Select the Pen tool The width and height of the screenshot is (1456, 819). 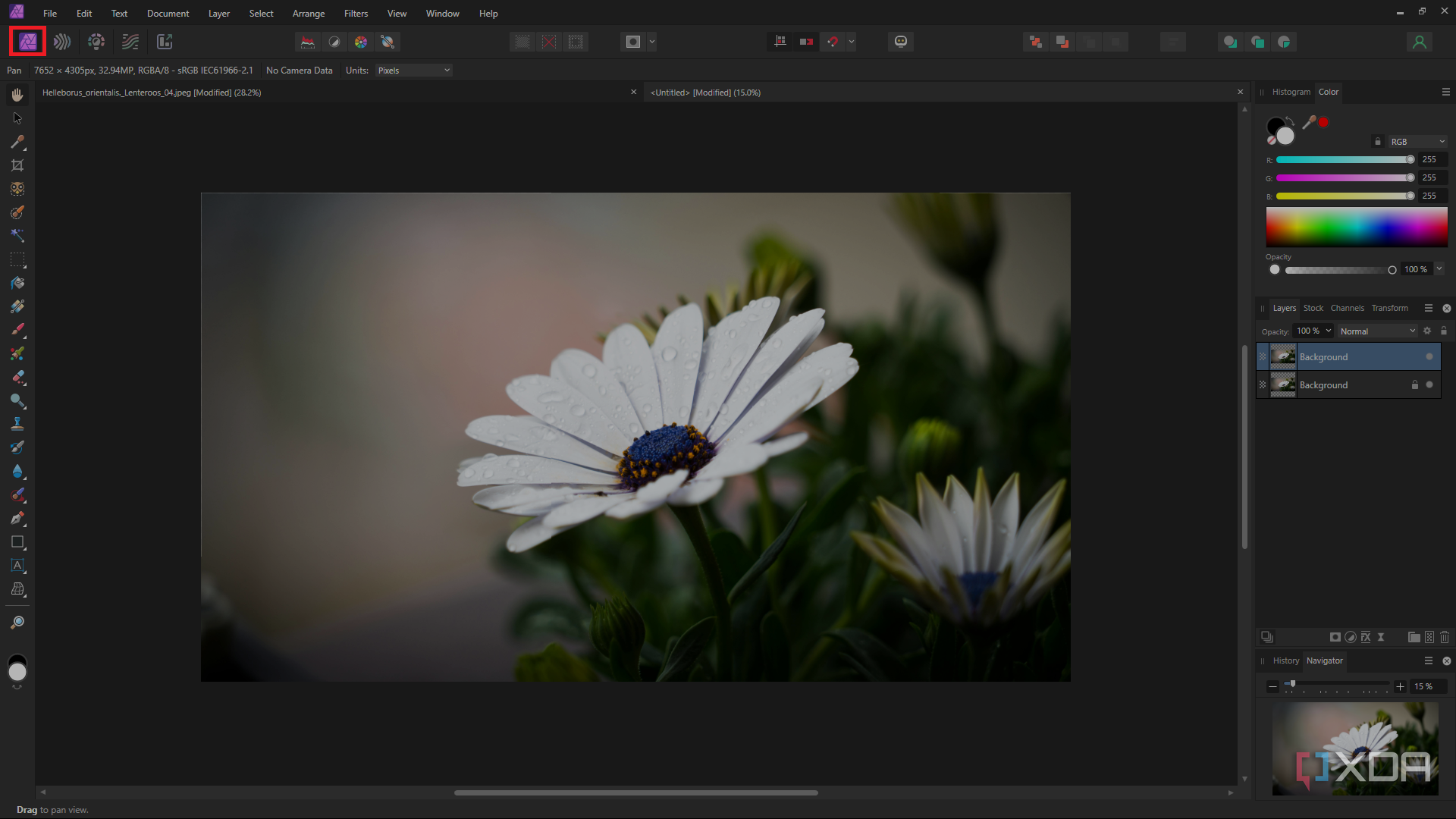pos(17,518)
